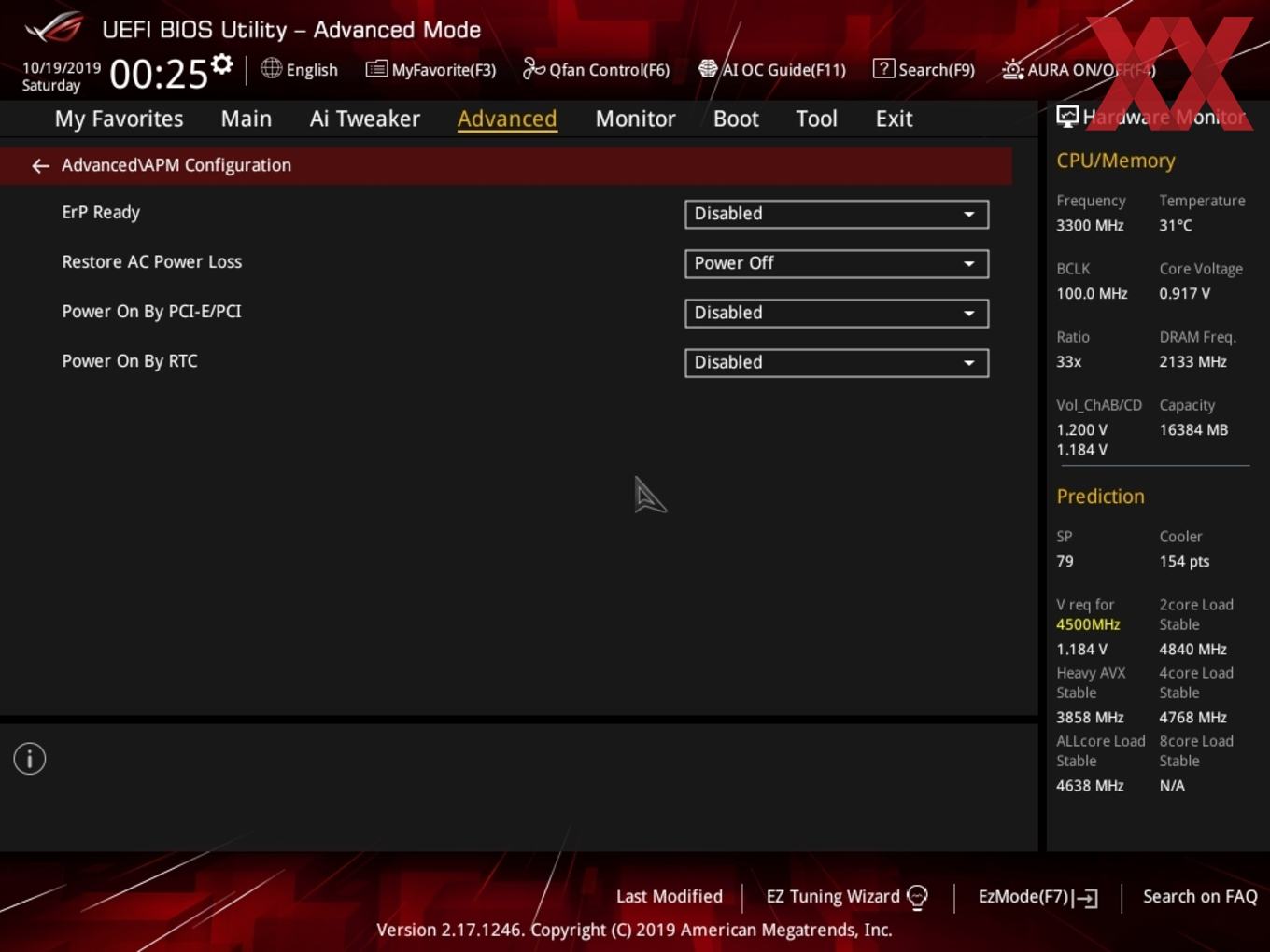Viewport: 1270px width, 952px height.
Task: Go to the Boot tab
Action: point(736,119)
